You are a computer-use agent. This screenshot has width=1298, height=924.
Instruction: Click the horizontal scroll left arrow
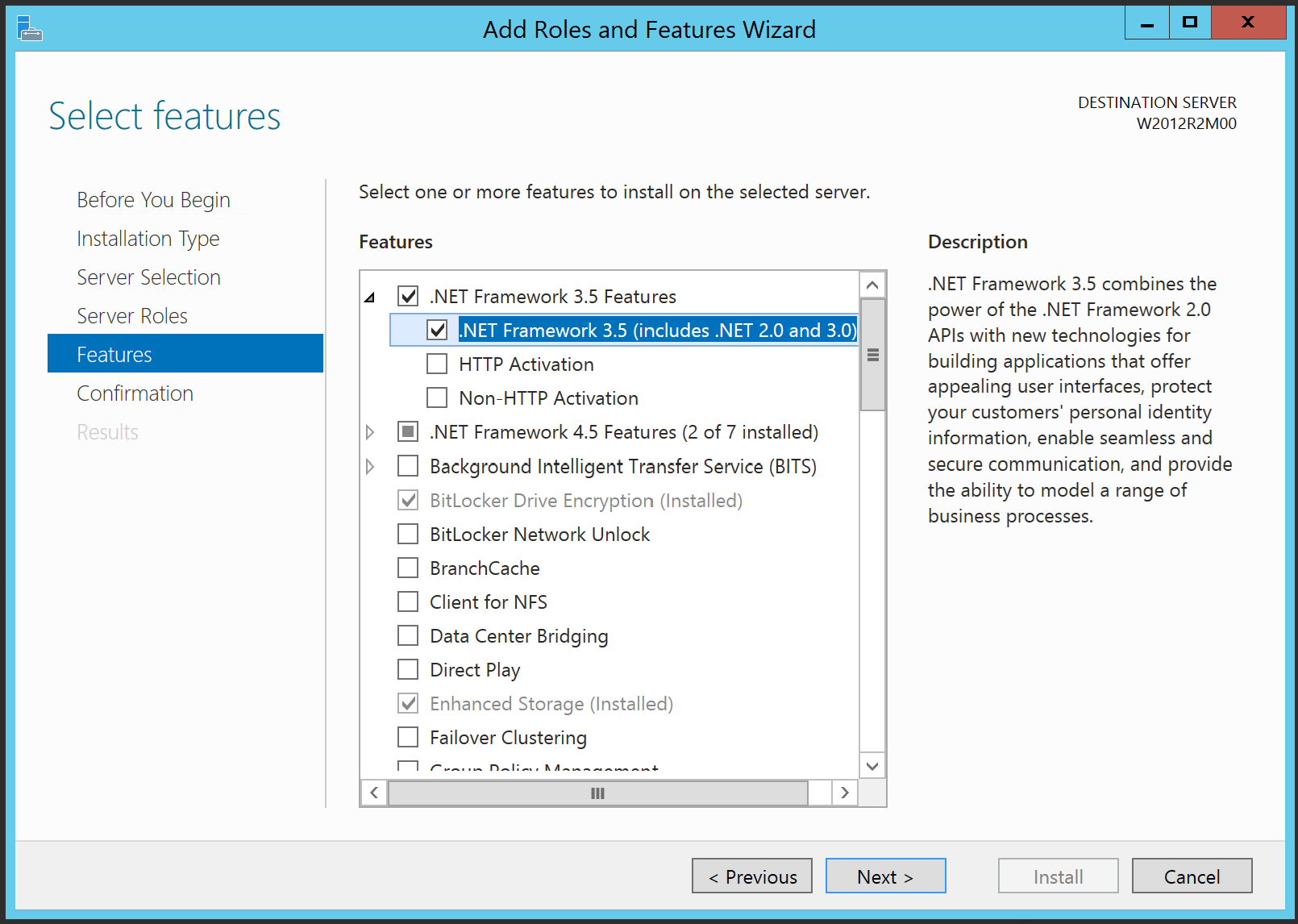(x=374, y=793)
